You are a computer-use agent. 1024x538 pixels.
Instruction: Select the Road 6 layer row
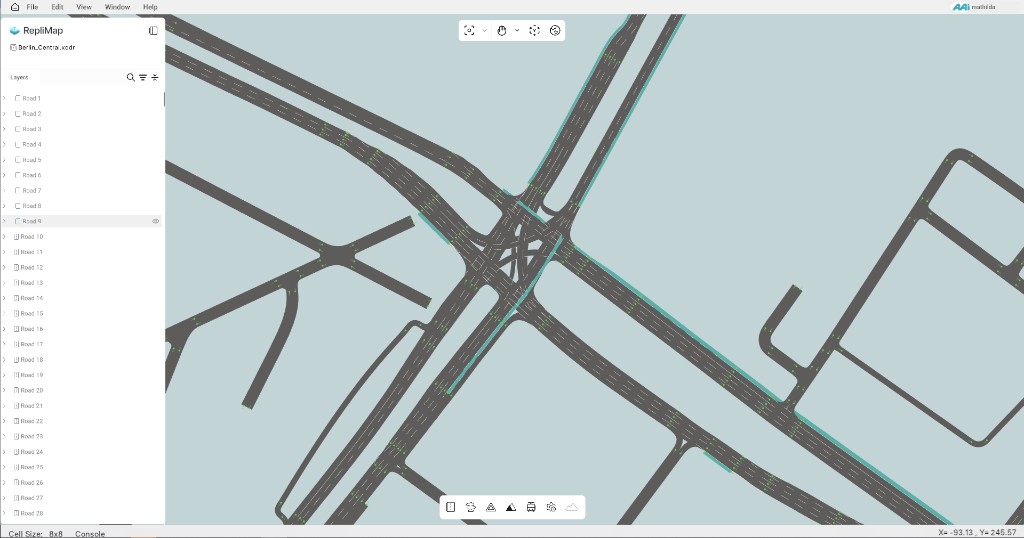82,175
